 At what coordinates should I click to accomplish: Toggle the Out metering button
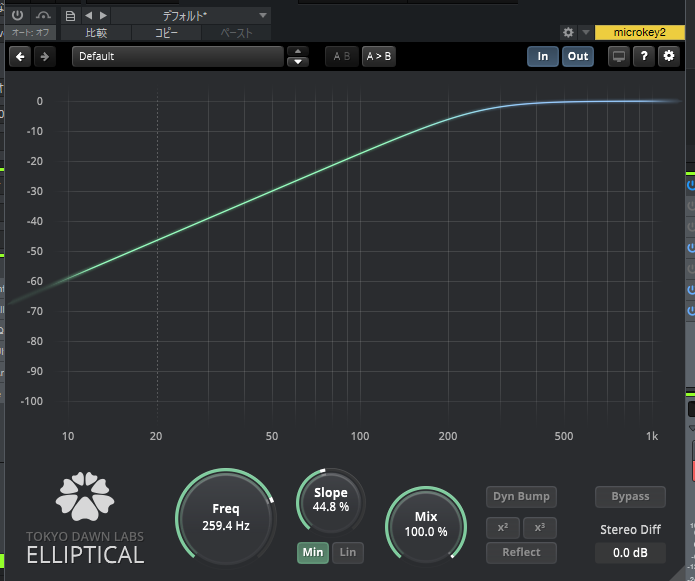pyautogui.click(x=578, y=57)
